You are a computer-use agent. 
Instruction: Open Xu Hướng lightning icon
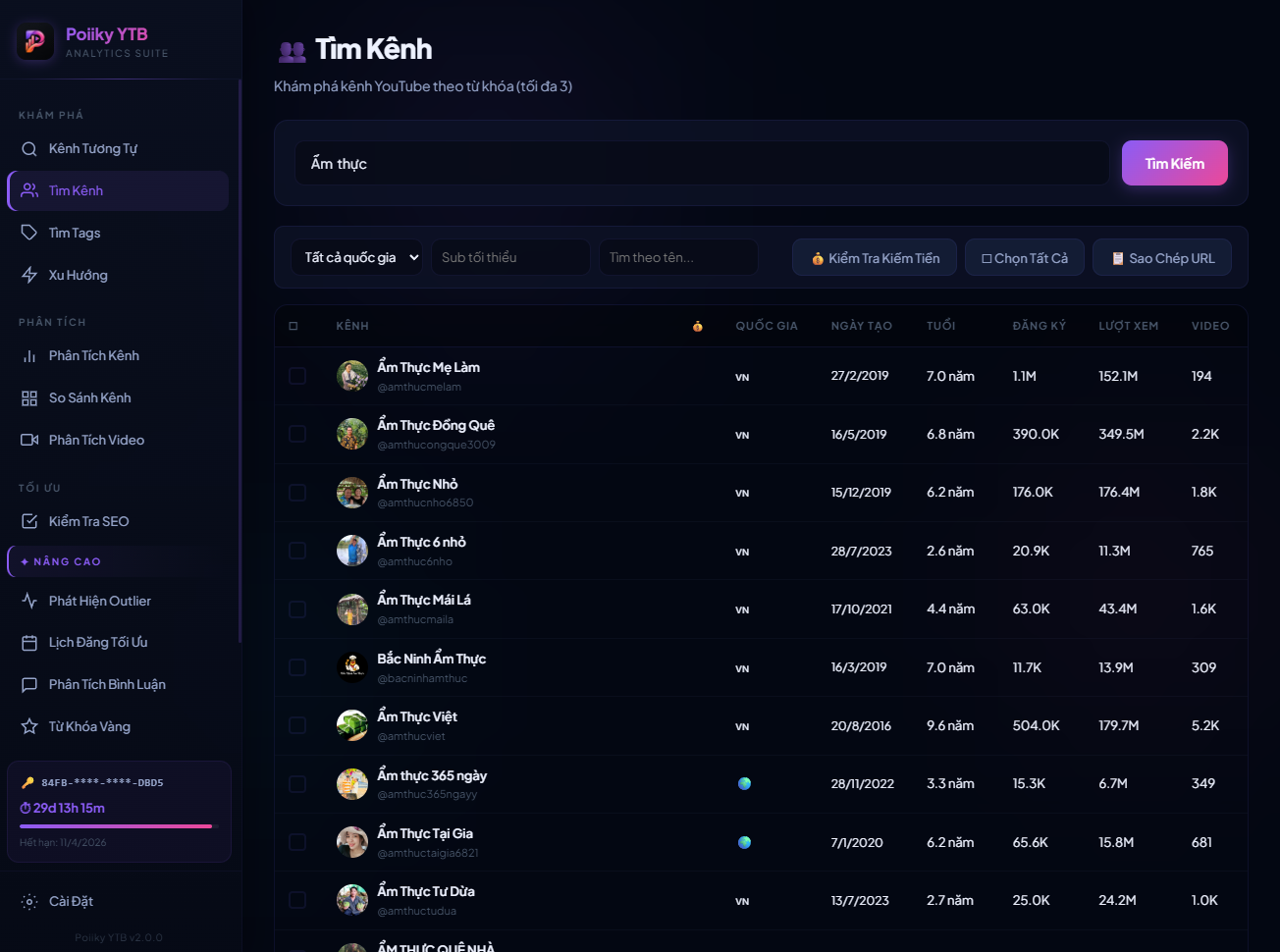pos(29,275)
